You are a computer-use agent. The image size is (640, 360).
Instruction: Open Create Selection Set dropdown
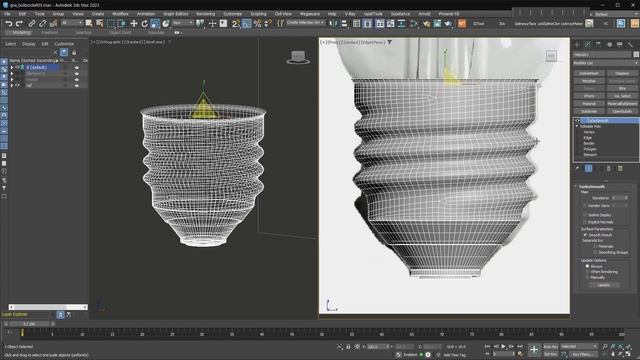coord(305,23)
